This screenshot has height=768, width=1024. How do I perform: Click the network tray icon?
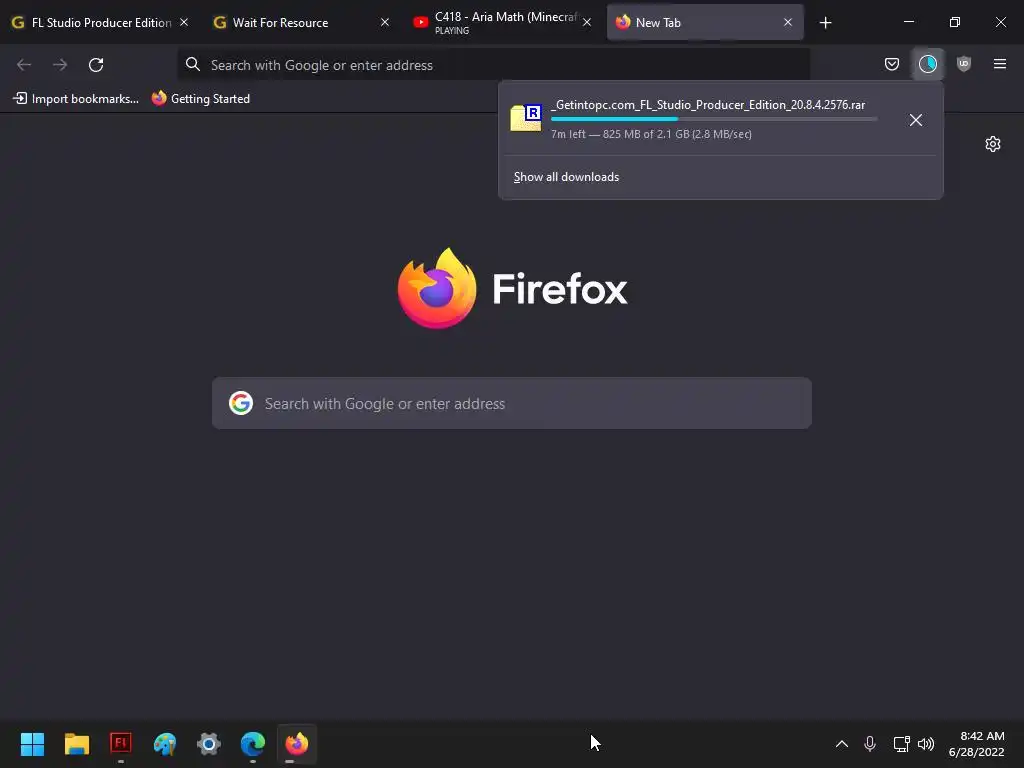click(x=901, y=744)
